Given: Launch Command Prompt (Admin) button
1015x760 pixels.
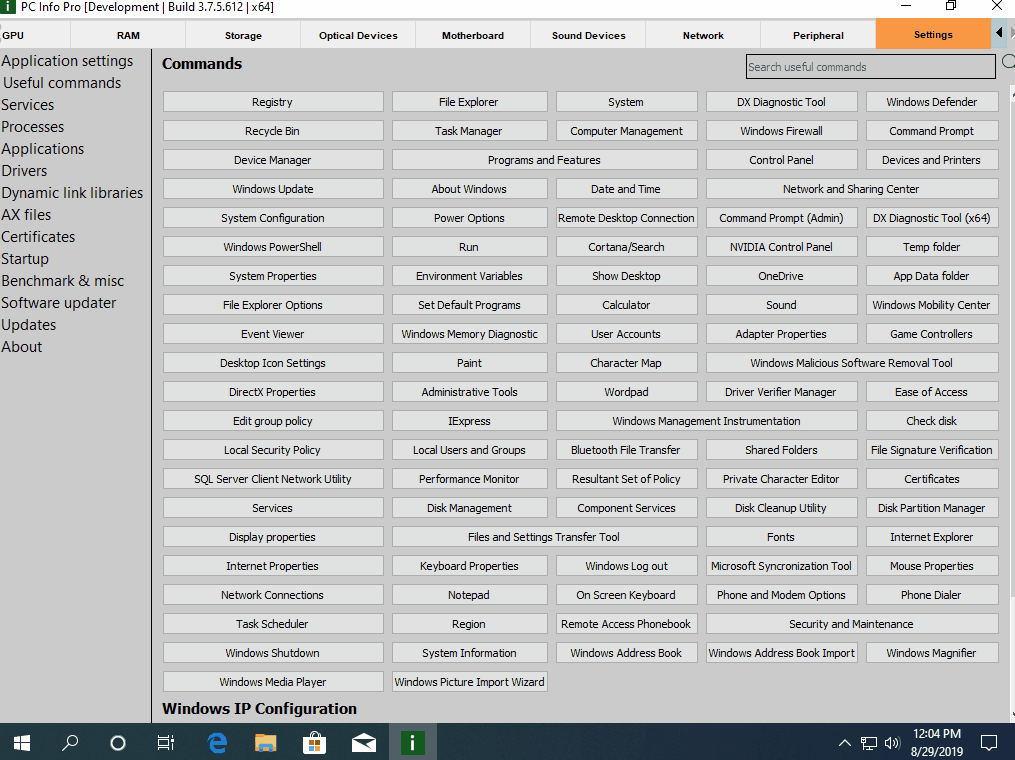Looking at the screenshot, I should (781, 218).
